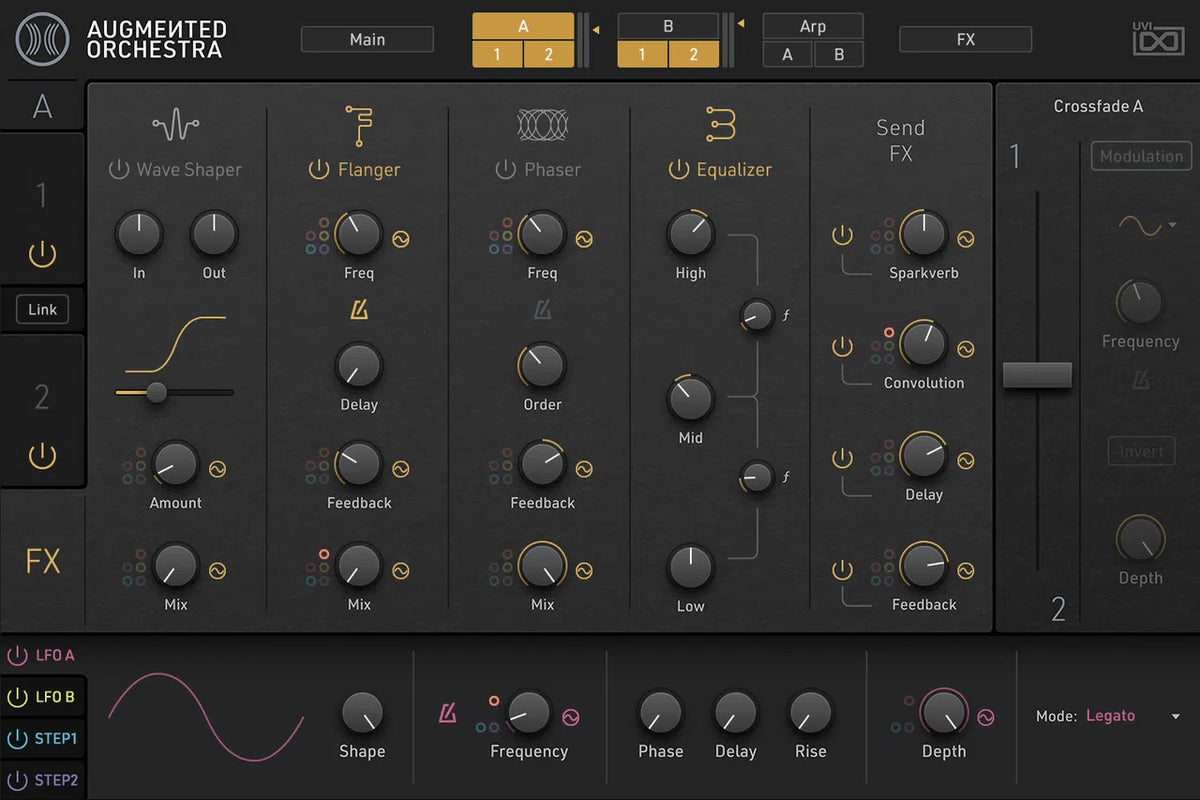The image size is (1200, 800).
Task: Click the LFO Frequency tempo sync metronome icon
Action: [448, 714]
